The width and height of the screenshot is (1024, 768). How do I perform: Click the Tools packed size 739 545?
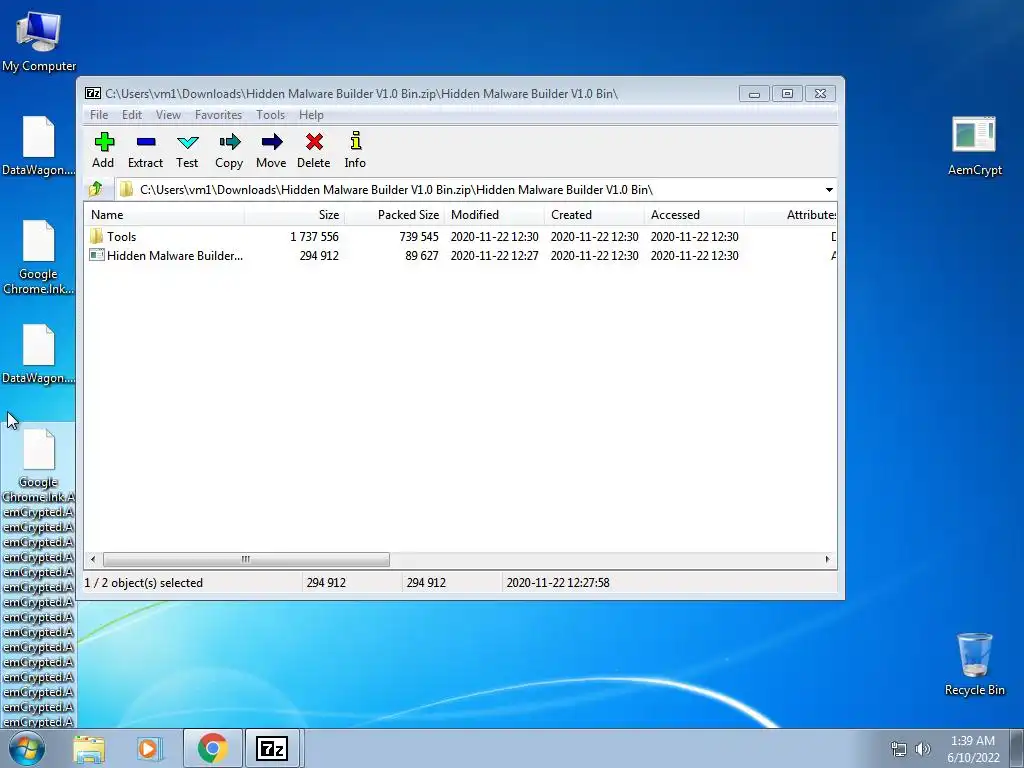pyautogui.click(x=419, y=236)
